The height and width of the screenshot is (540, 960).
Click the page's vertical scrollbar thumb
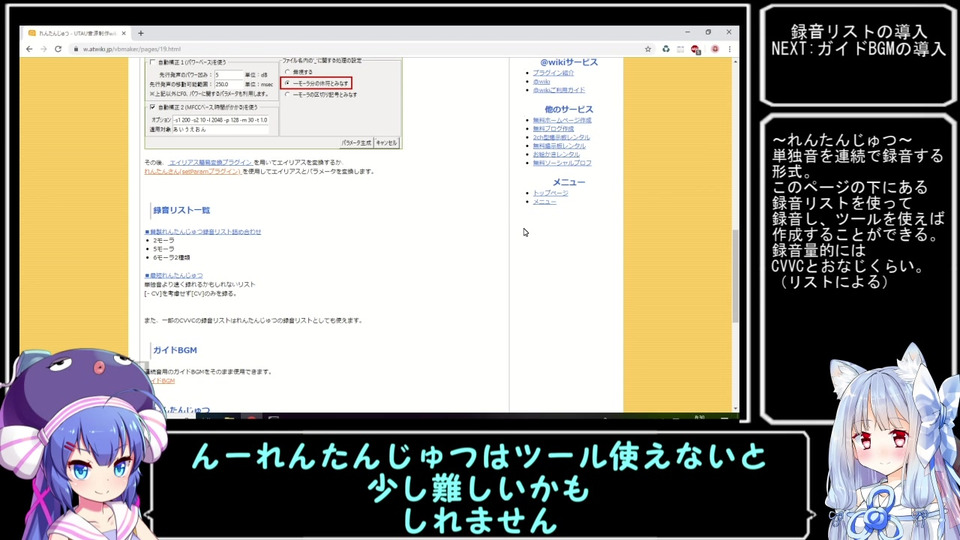pos(735,276)
